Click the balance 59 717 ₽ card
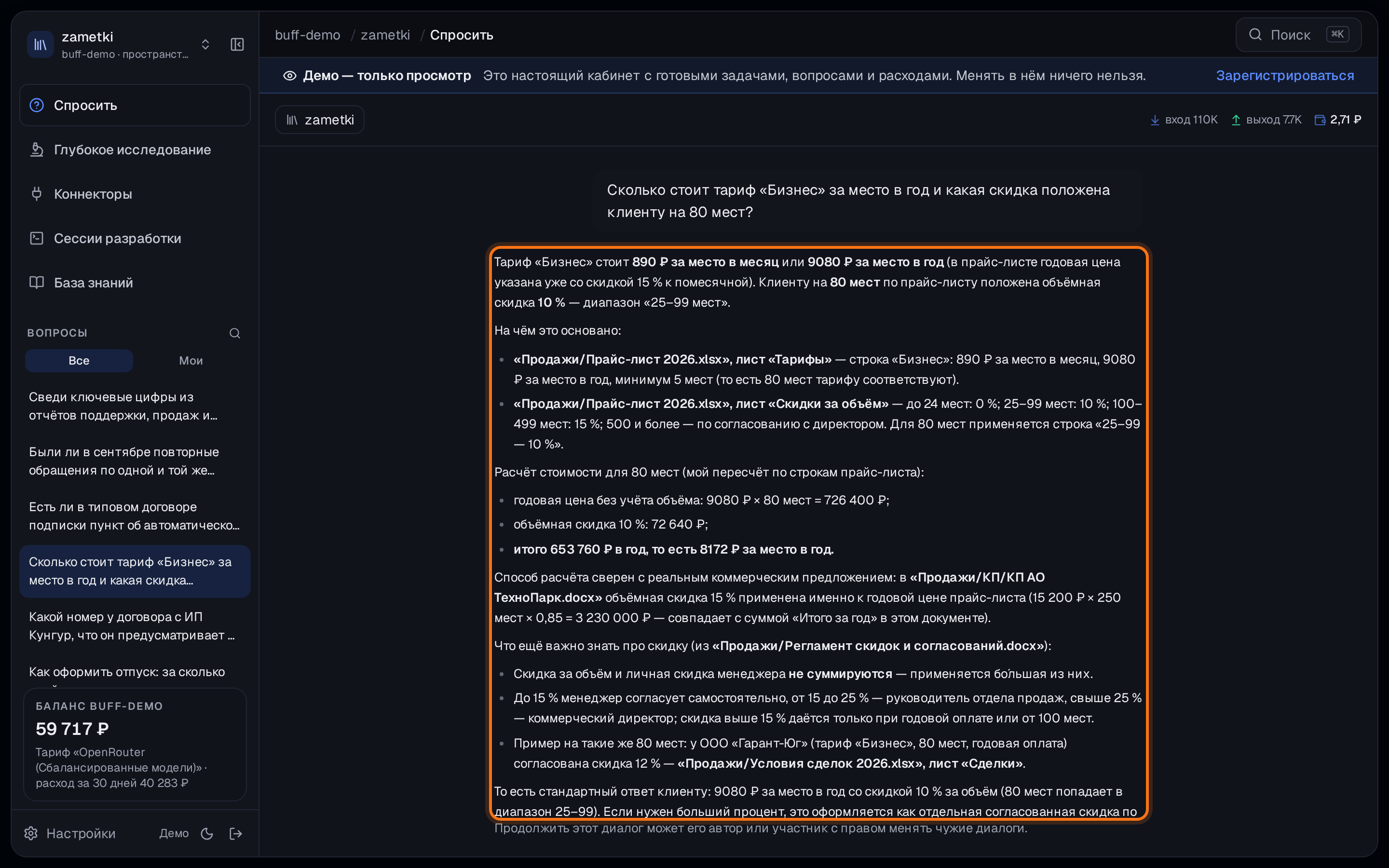1389x868 pixels. 135,744
